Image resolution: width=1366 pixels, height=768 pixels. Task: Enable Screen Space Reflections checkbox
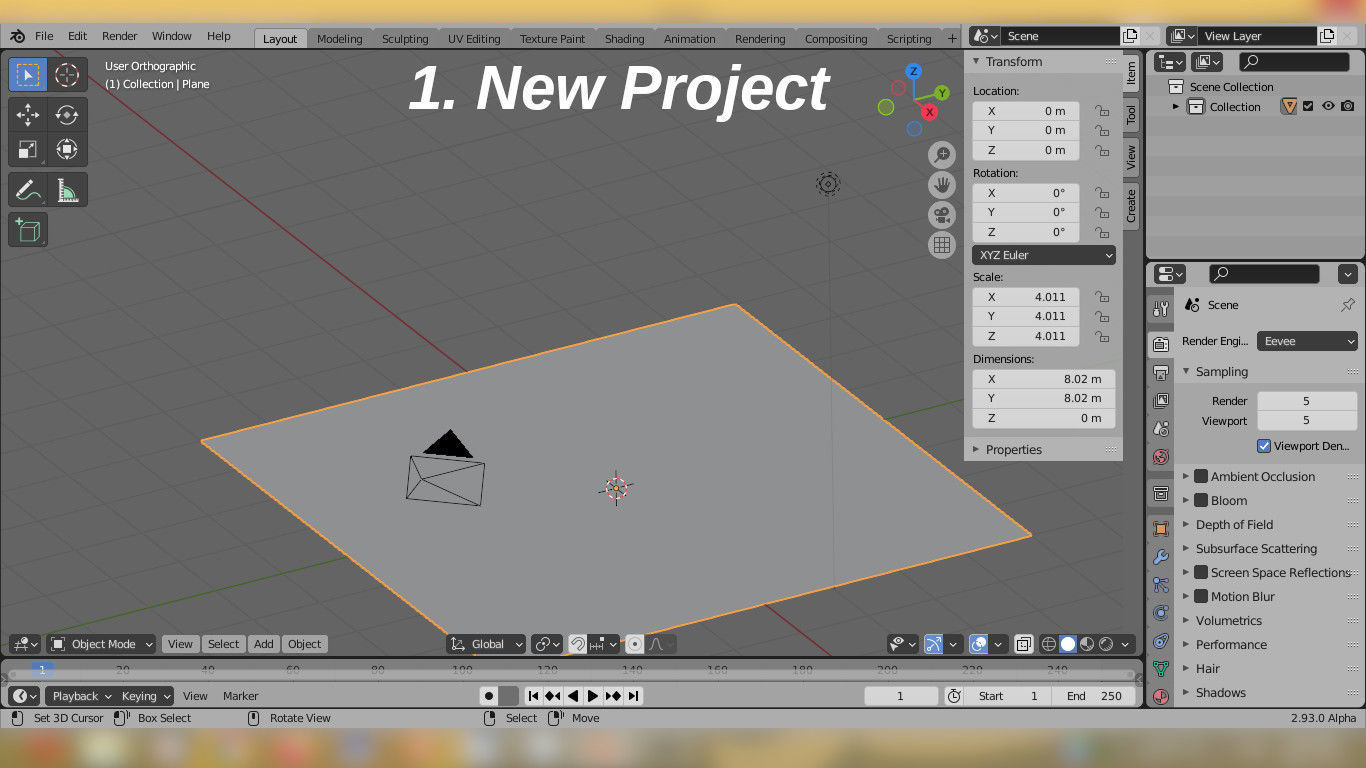(x=1201, y=573)
